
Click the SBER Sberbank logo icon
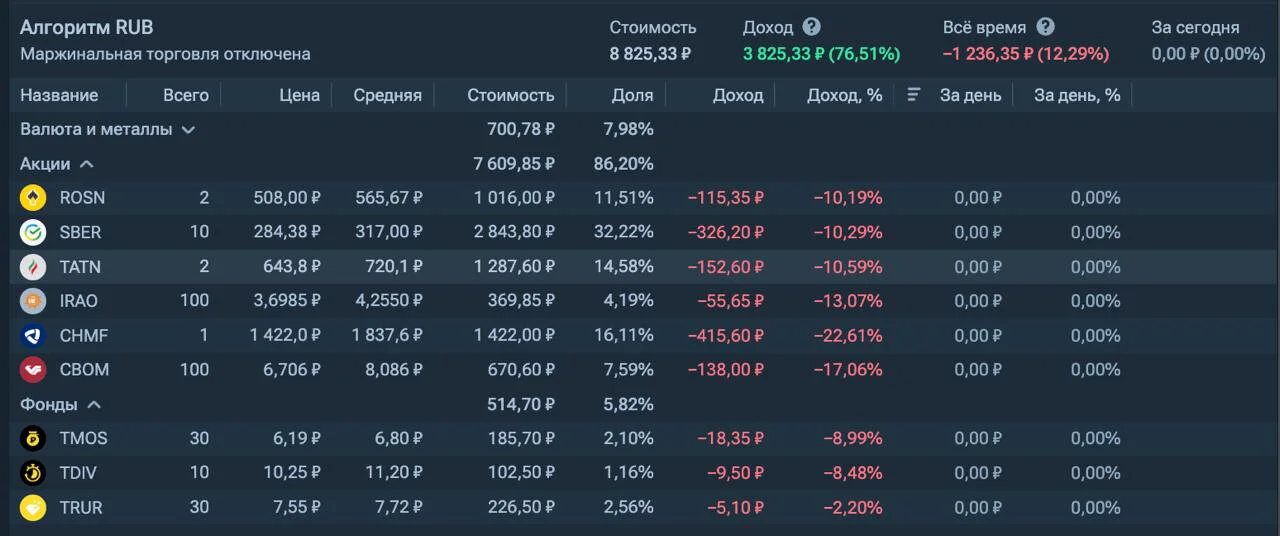33,232
